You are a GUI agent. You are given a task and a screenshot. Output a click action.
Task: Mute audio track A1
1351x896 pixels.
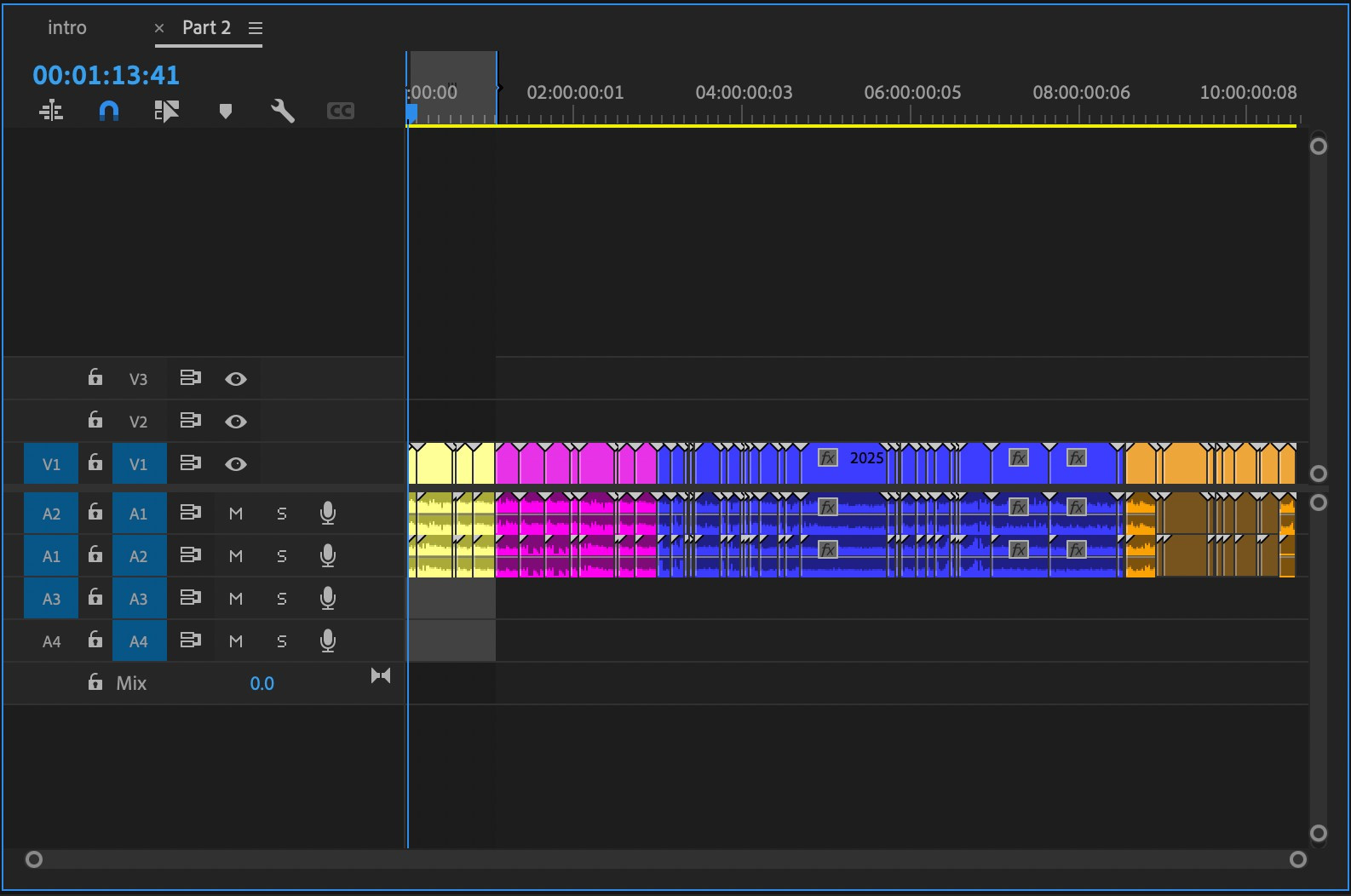(236, 514)
